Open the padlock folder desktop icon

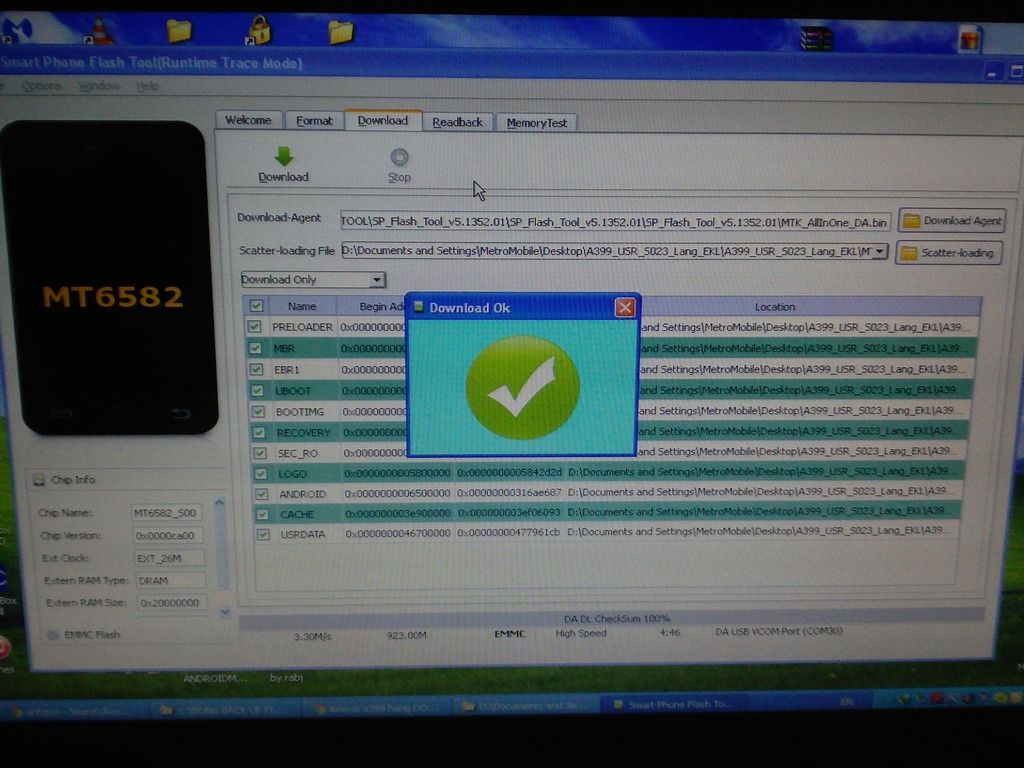coord(259,31)
